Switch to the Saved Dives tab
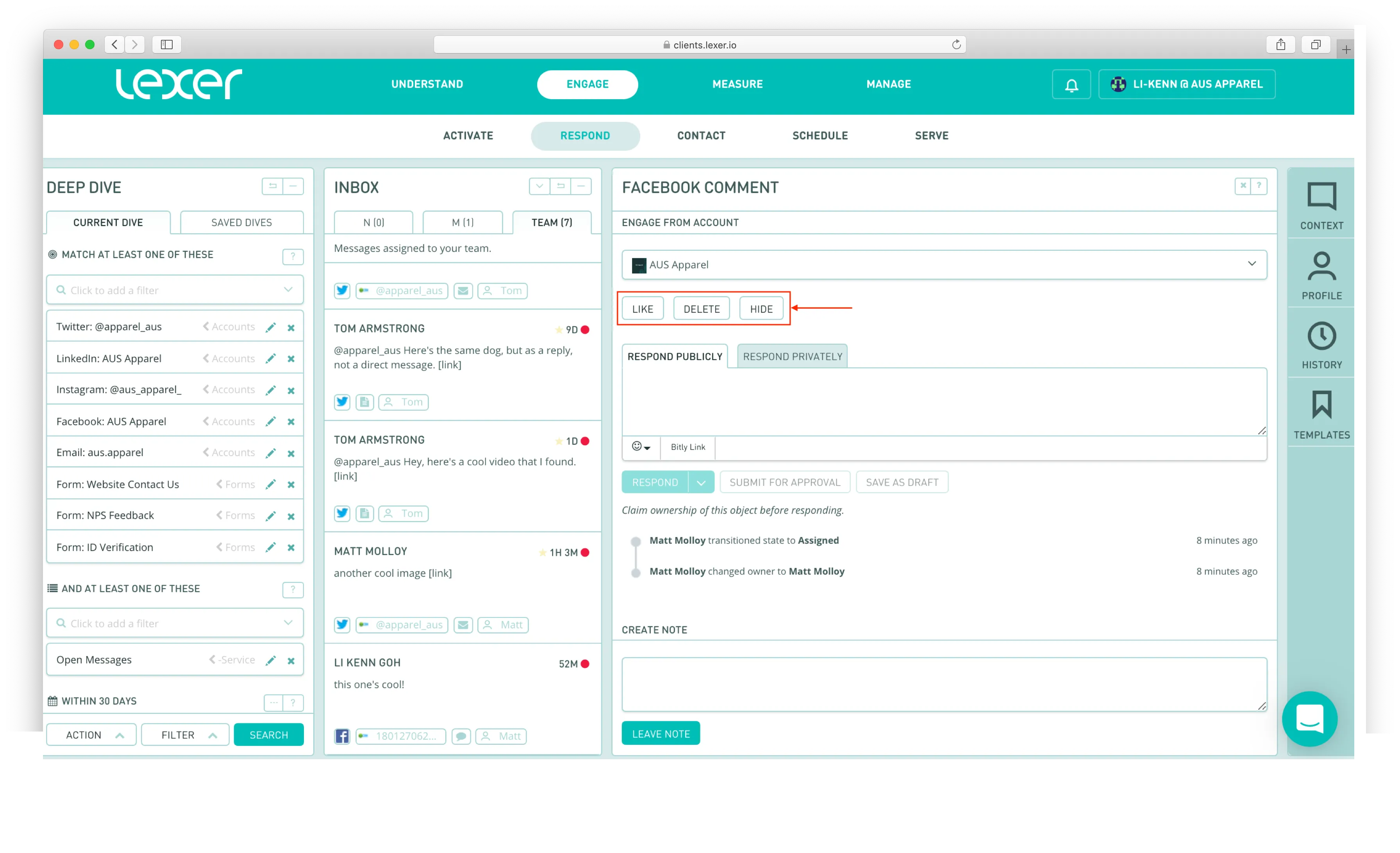Viewport: 1400px width, 853px height. point(241,223)
